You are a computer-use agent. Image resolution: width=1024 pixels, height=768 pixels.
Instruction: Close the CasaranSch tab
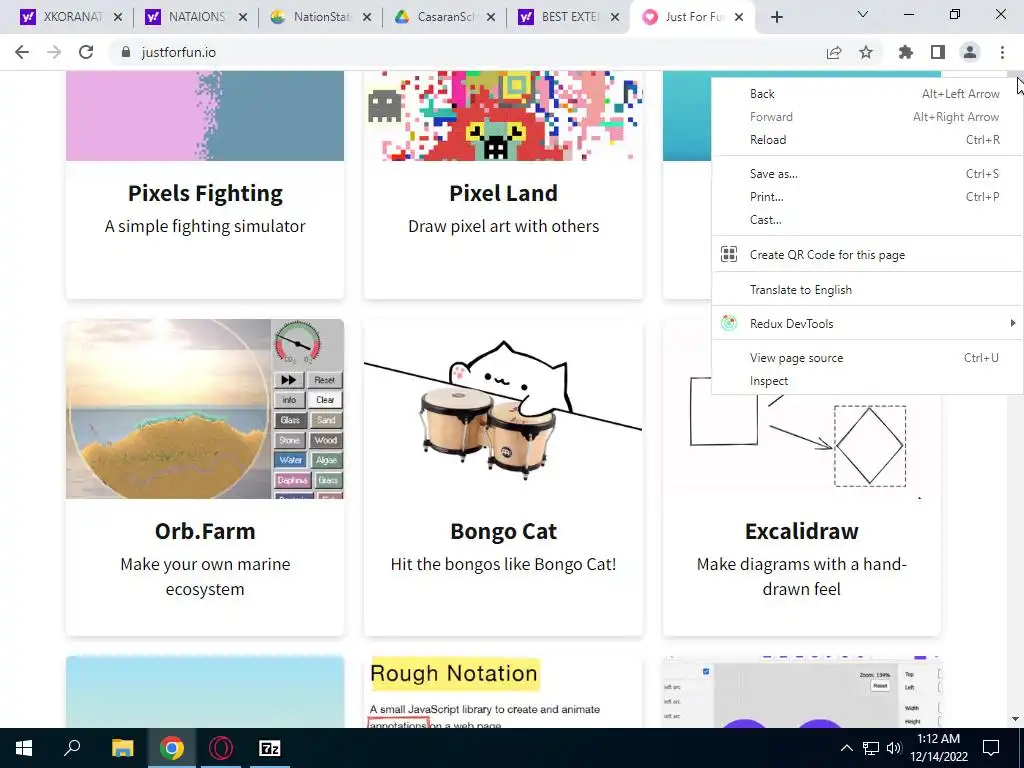pyautogui.click(x=491, y=17)
